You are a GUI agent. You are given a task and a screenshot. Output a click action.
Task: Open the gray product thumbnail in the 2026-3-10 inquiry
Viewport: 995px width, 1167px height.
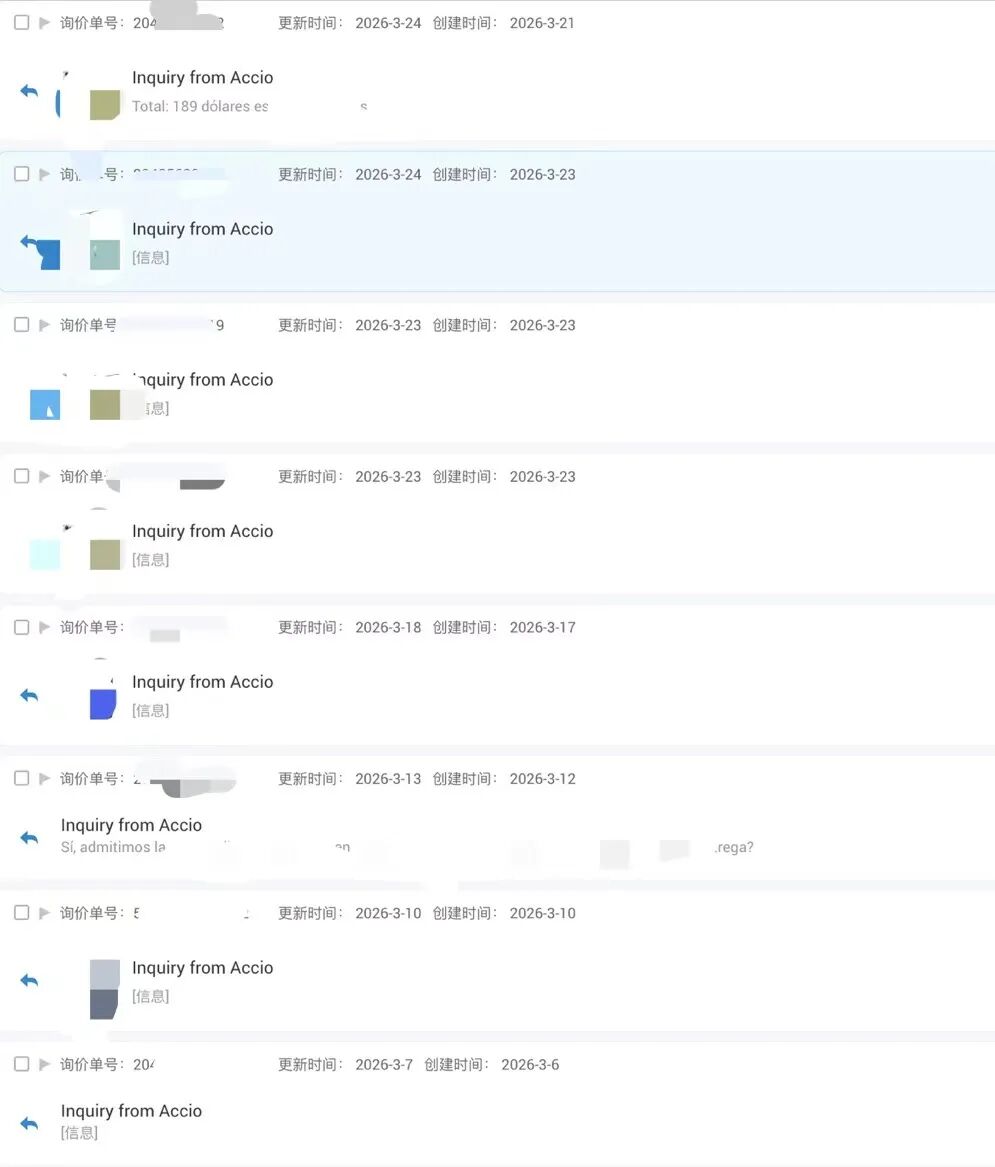point(105,989)
